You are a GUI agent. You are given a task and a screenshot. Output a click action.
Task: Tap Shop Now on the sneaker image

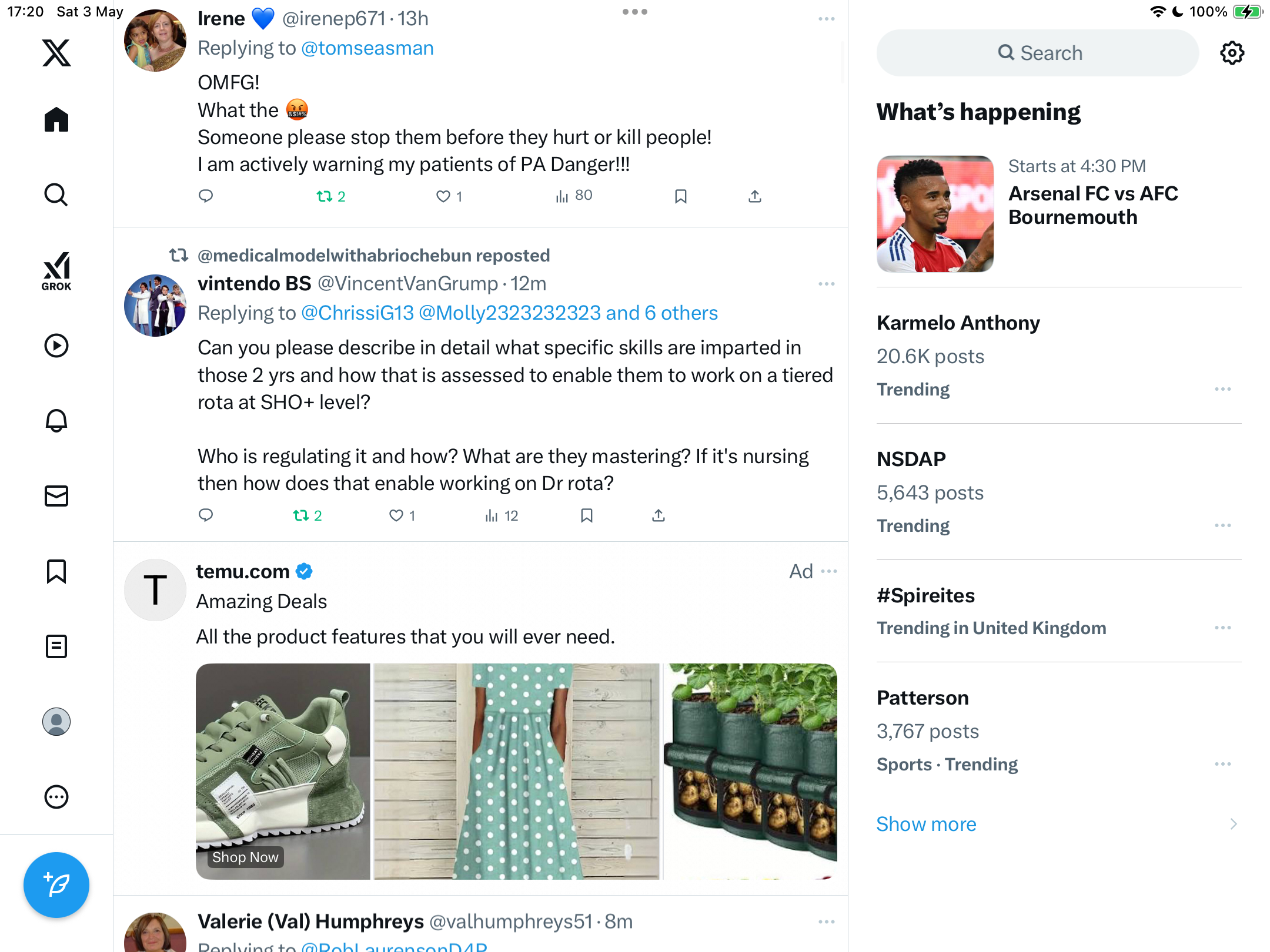[245, 857]
